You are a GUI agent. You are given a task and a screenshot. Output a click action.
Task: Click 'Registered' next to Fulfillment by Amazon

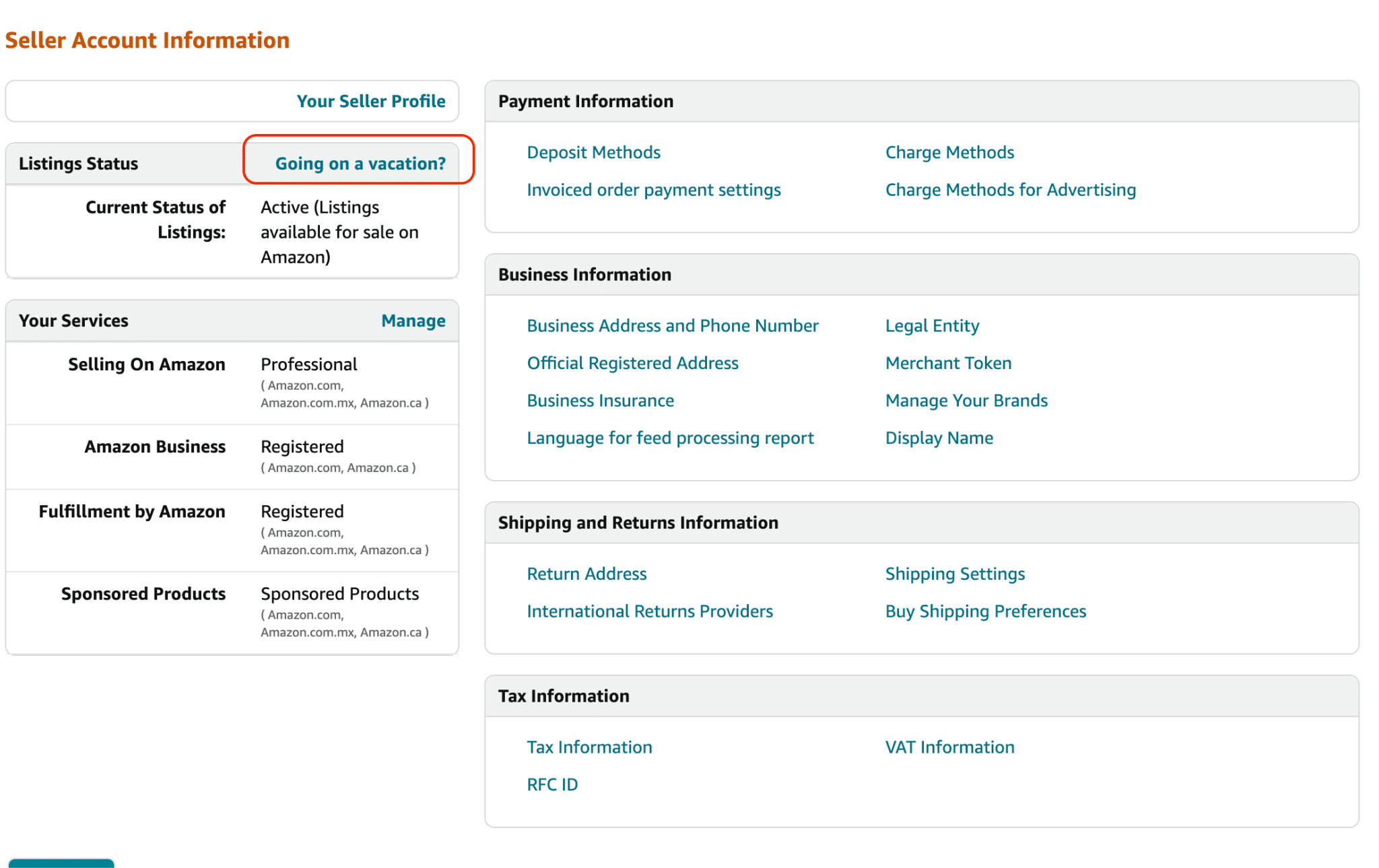click(x=302, y=512)
